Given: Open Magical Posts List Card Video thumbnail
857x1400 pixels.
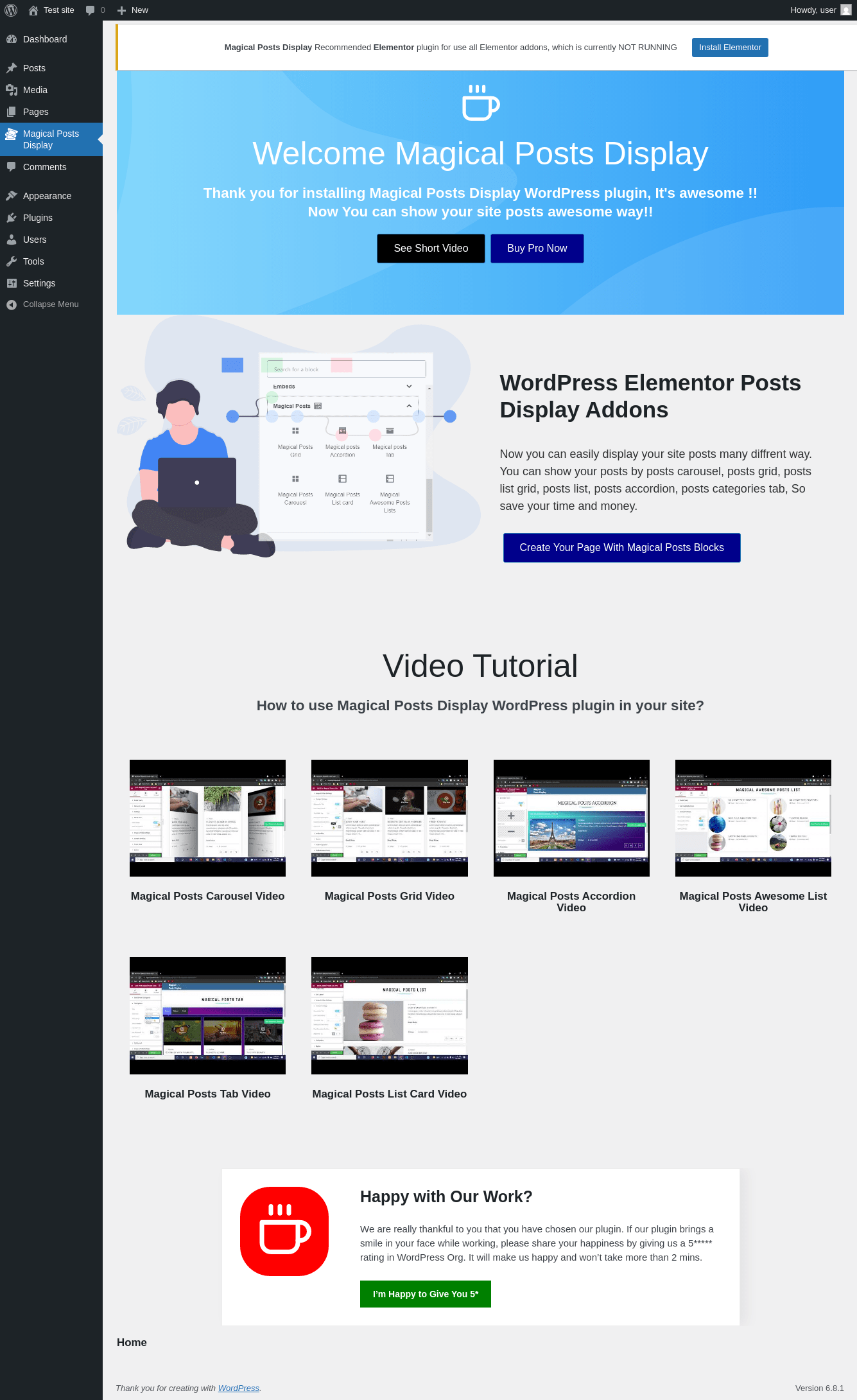Looking at the screenshot, I should [390, 1015].
